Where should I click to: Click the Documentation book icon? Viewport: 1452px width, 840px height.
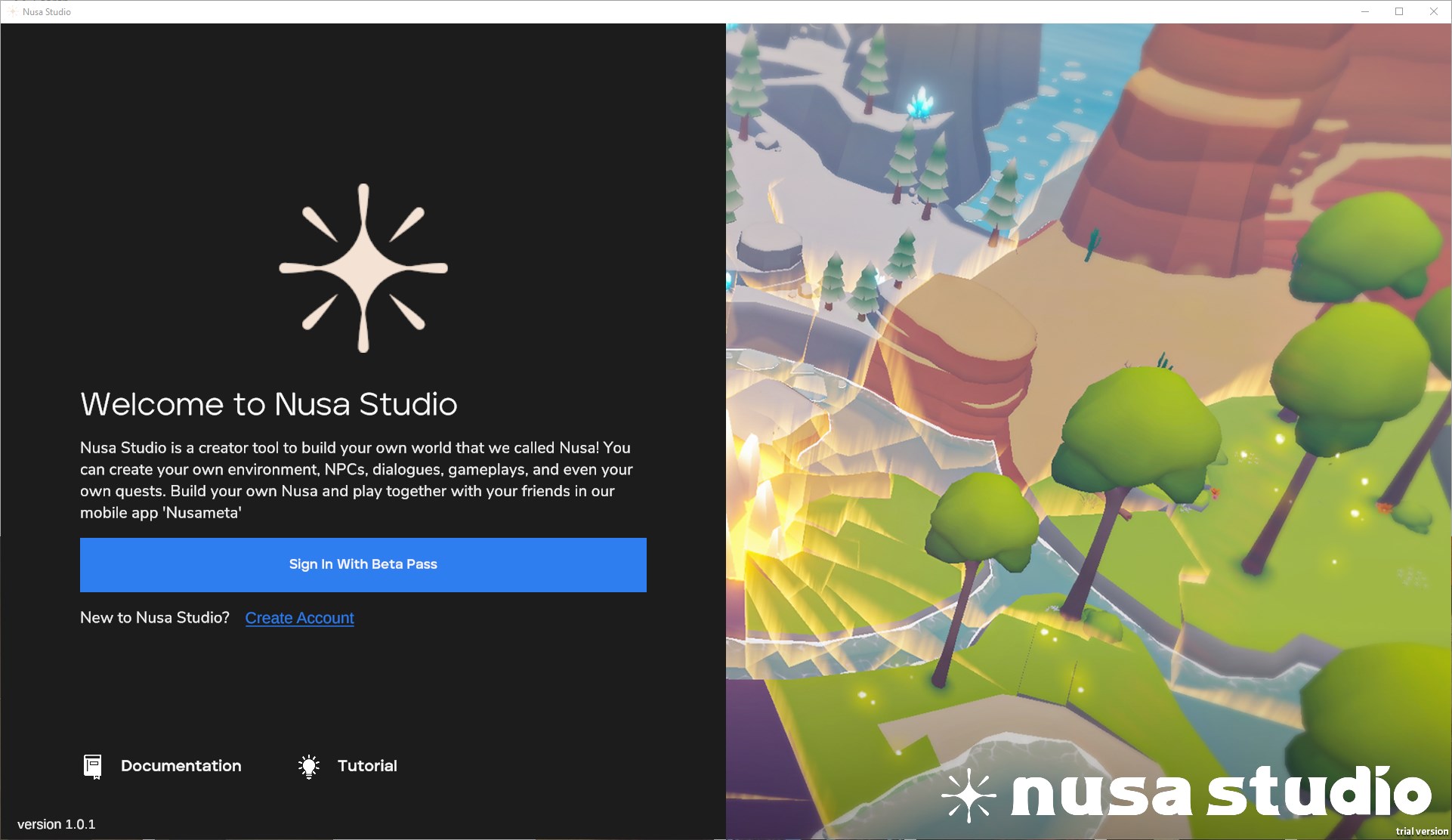(92, 766)
